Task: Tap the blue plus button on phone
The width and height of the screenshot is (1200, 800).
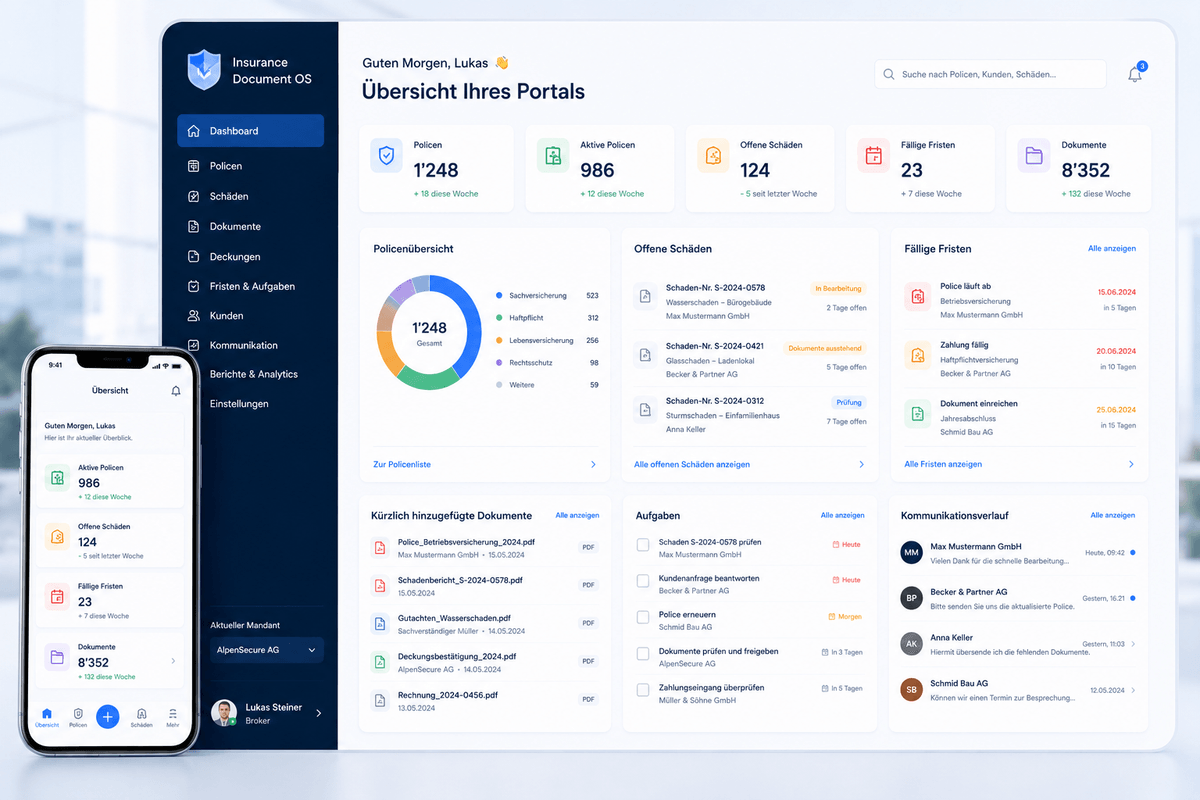Action: pos(108,716)
